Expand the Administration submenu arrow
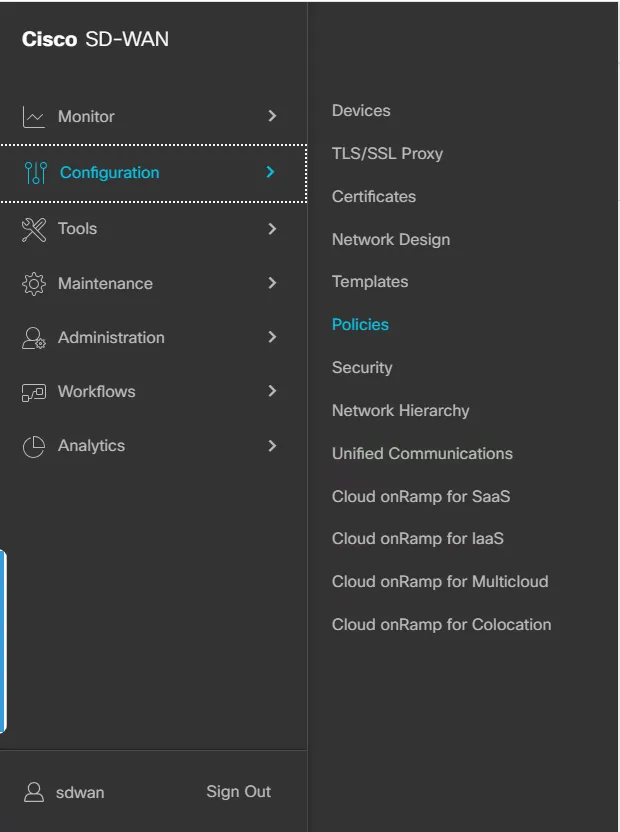 coord(272,338)
